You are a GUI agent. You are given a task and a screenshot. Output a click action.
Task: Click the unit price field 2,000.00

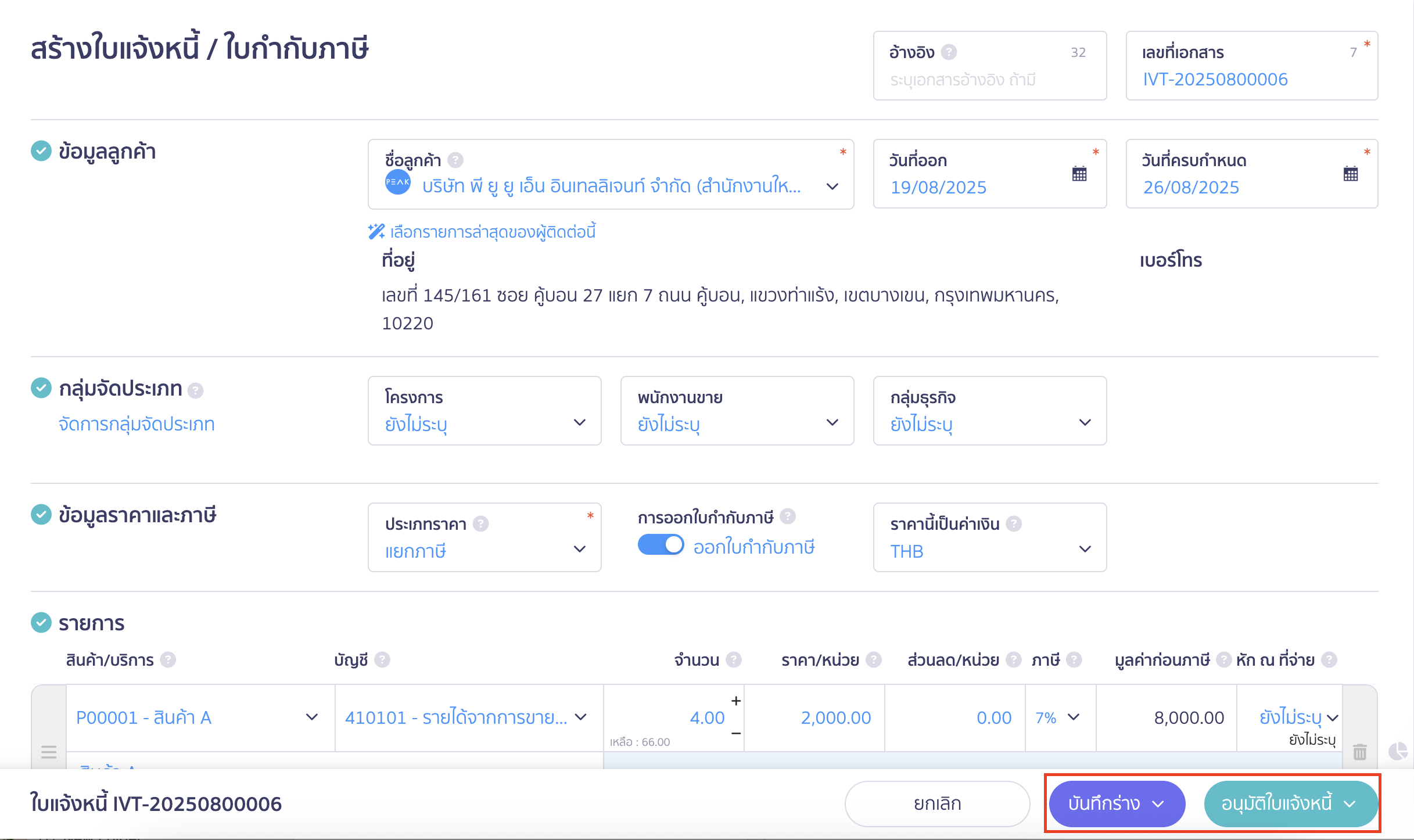[x=814, y=718]
